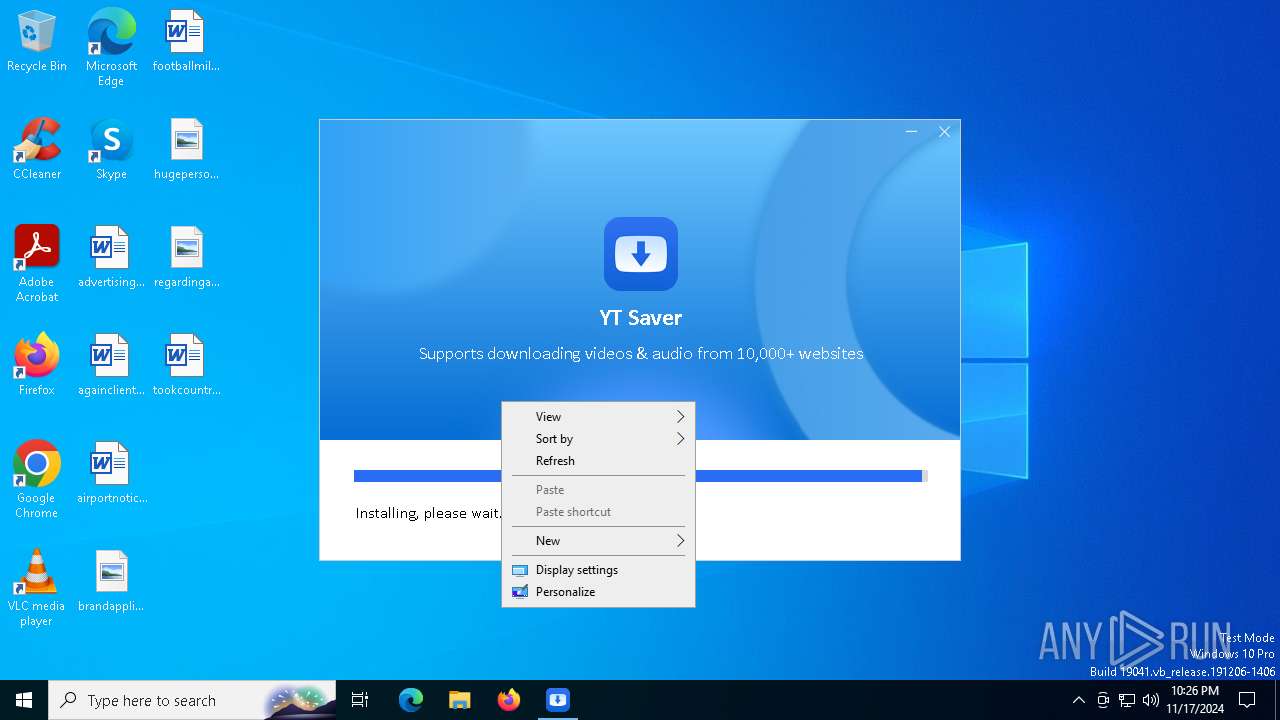Viewport: 1280px width, 720px height.
Task: Click the taskbar search box
Action: click(x=192, y=700)
